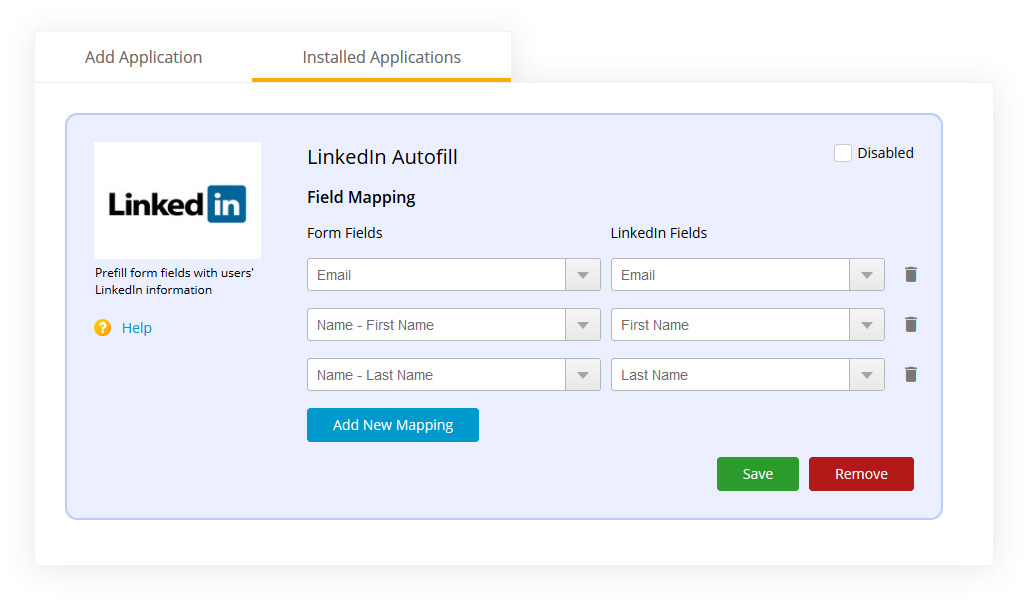Click the Prefill form fields description text
The height and width of the screenshot is (604, 1029).
click(174, 281)
